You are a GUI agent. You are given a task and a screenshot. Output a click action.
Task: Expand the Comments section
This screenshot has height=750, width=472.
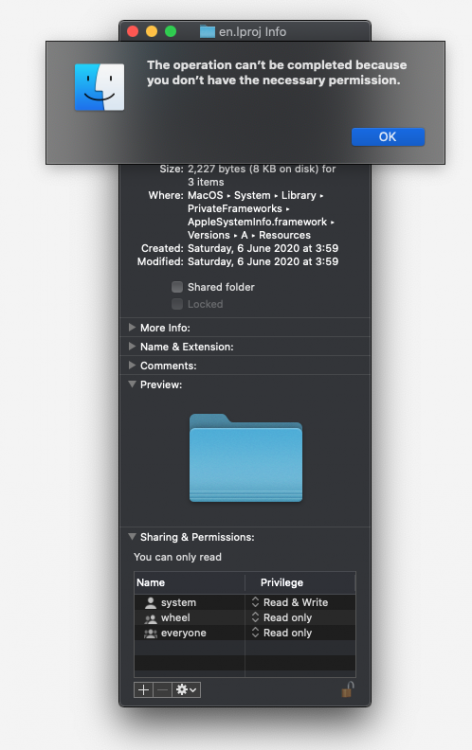(132, 365)
